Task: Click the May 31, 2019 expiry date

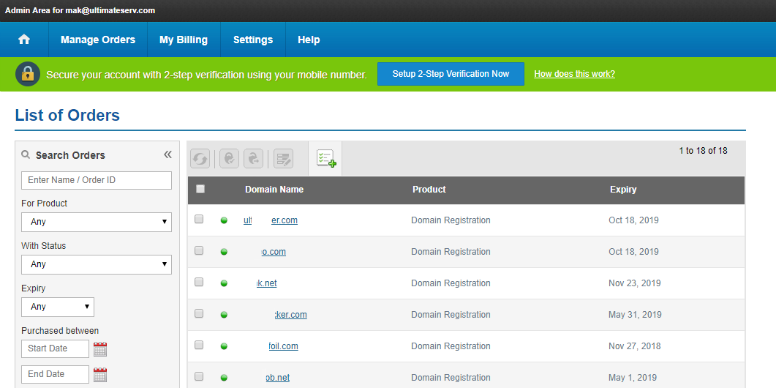Action: 635,315
